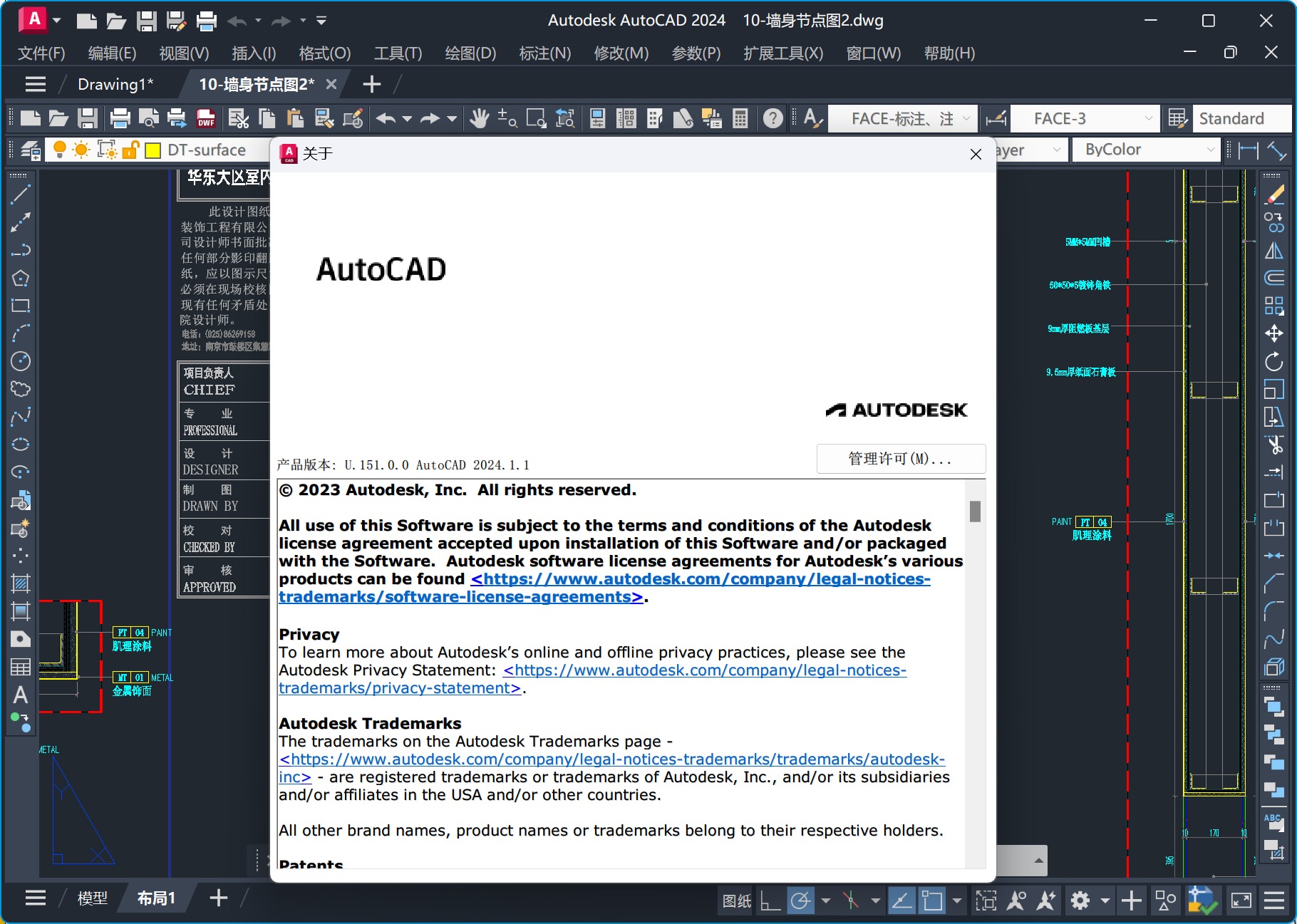Click the yellow layer color swatch
Image resolution: width=1297 pixels, height=924 pixels.
coord(153,150)
